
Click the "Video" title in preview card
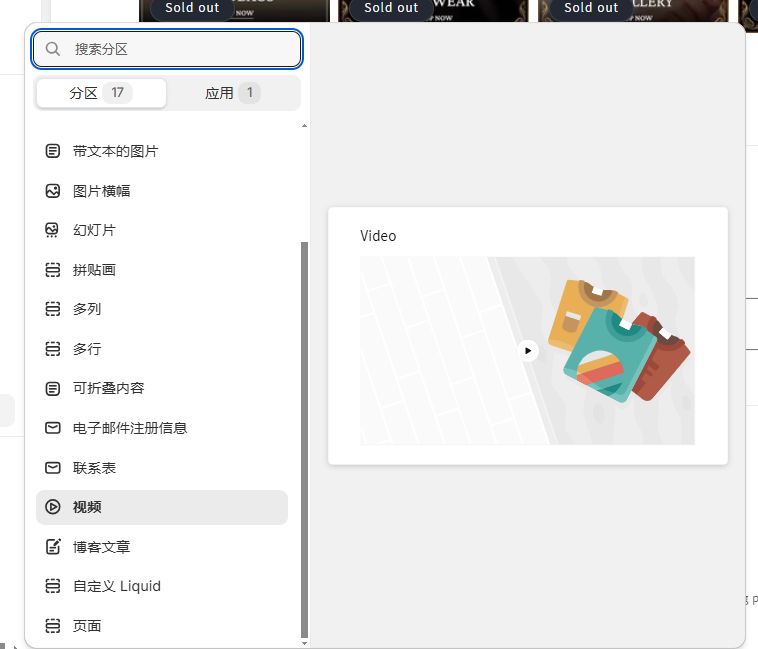(378, 236)
